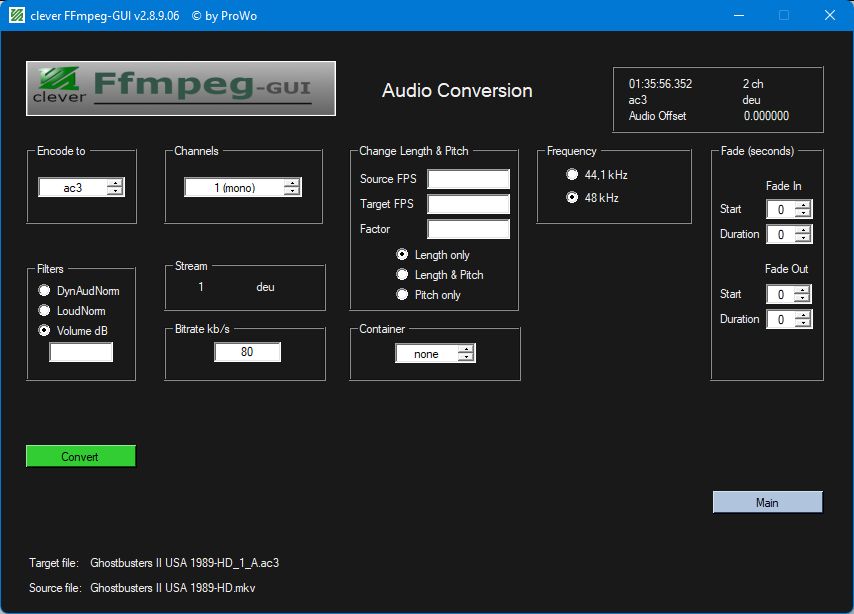
Task: Click the app icon in title bar
Action: click(16, 15)
